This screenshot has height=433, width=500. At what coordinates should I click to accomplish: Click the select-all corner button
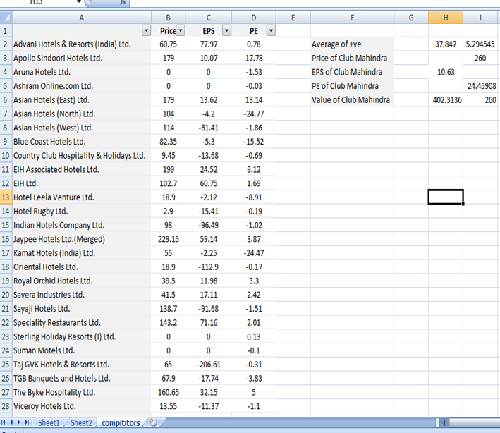tap(6, 17)
